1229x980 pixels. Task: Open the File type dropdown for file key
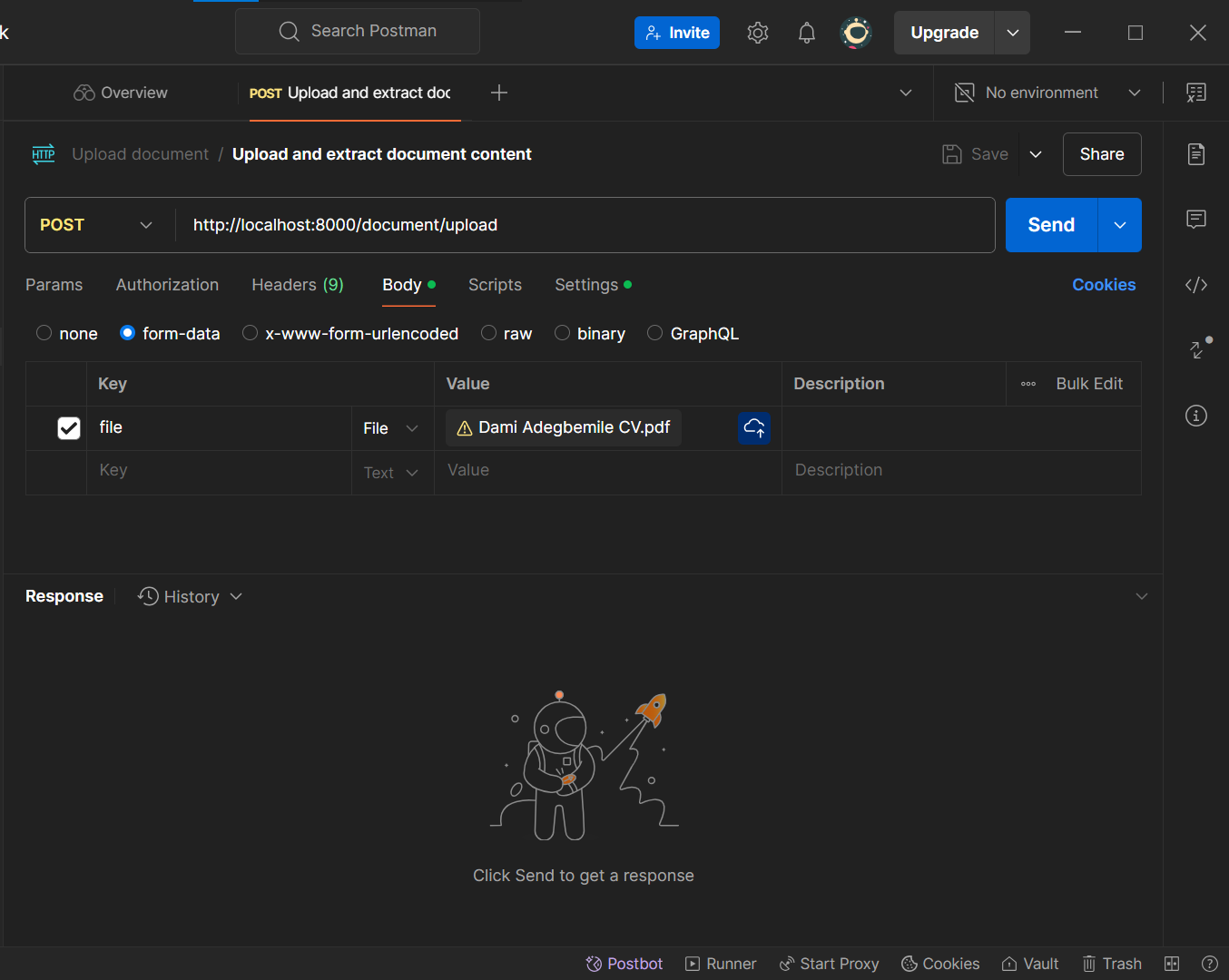tap(391, 428)
